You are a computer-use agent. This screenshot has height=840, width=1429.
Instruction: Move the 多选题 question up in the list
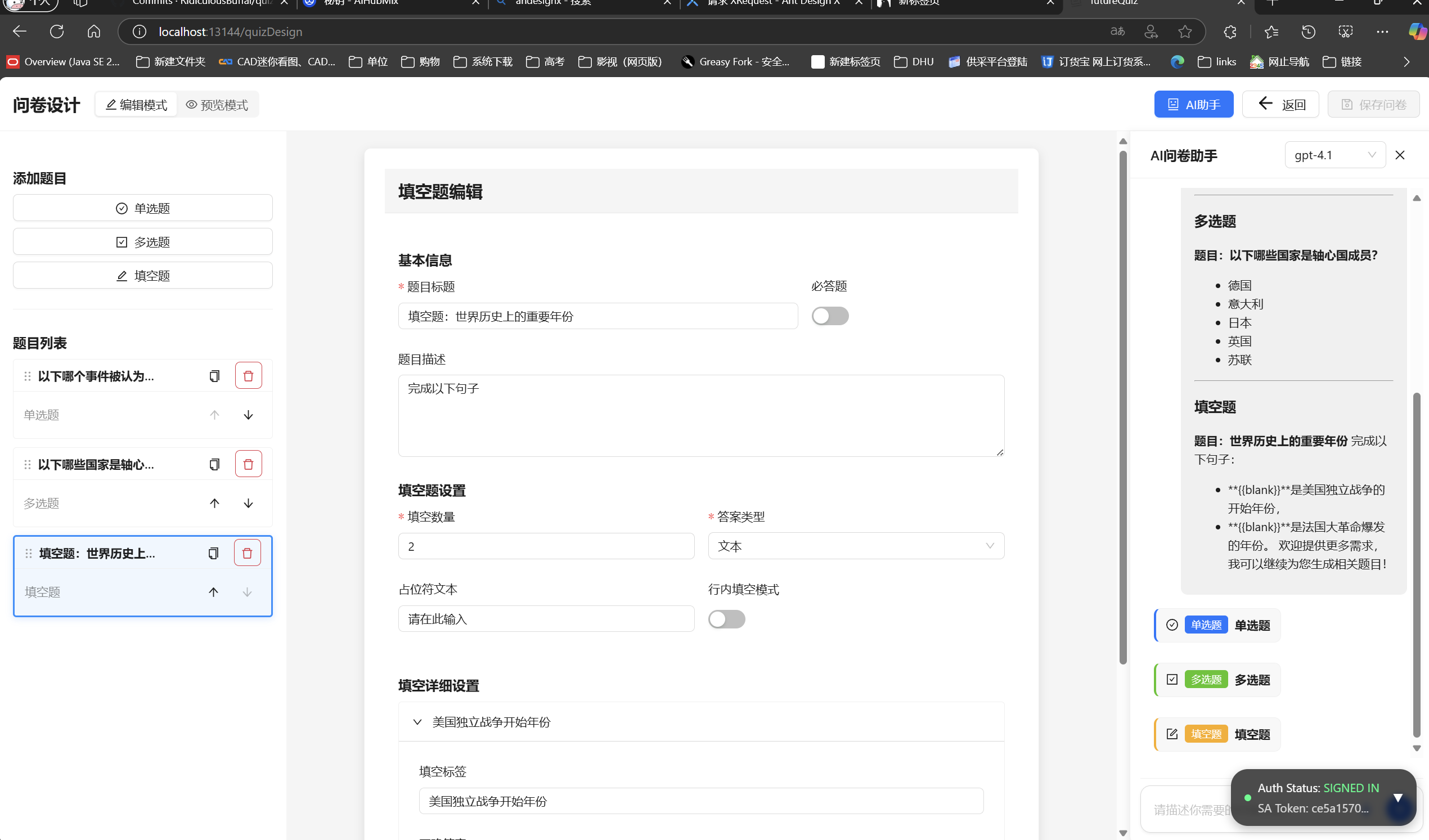214,503
